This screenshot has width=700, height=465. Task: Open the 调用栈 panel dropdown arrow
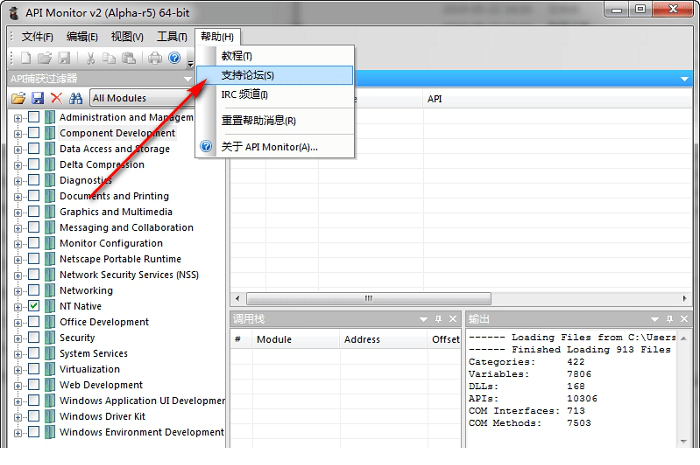(x=423, y=320)
